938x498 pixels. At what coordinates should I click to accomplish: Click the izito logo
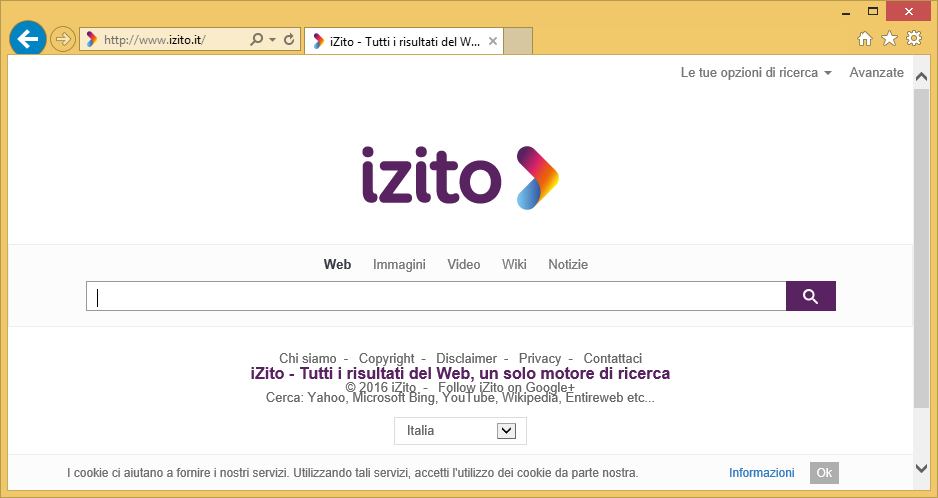[x=460, y=177]
